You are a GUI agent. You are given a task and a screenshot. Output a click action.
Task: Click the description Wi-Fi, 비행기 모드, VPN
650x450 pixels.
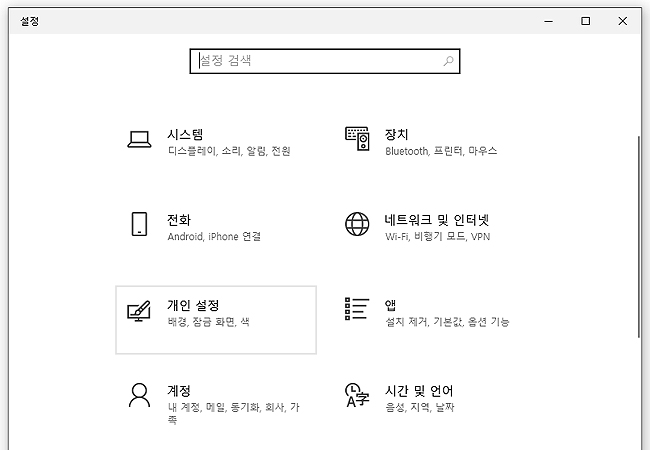click(x=437, y=237)
